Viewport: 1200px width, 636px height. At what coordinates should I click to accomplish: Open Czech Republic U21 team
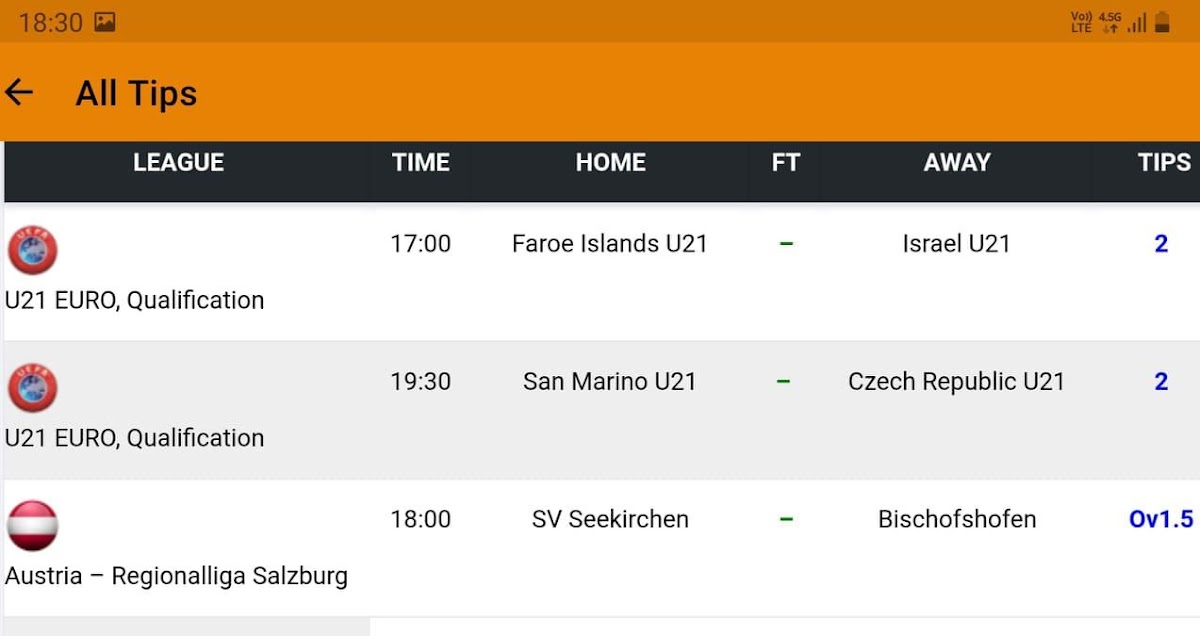point(956,382)
